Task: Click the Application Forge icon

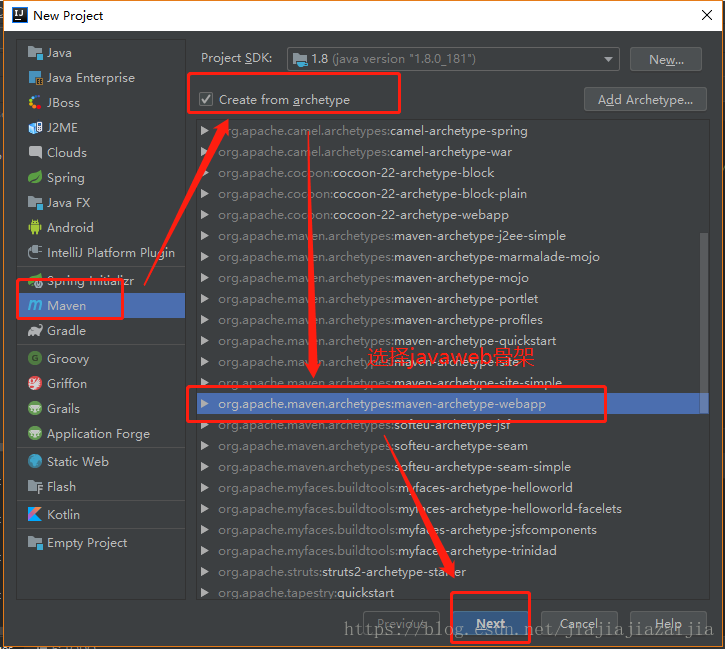Action: coord(35,433)
